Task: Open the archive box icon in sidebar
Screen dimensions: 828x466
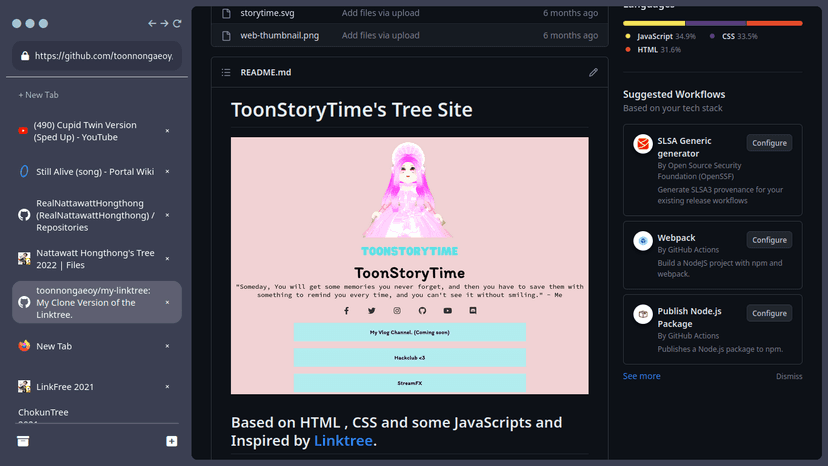Action: [x=23, y=441]
